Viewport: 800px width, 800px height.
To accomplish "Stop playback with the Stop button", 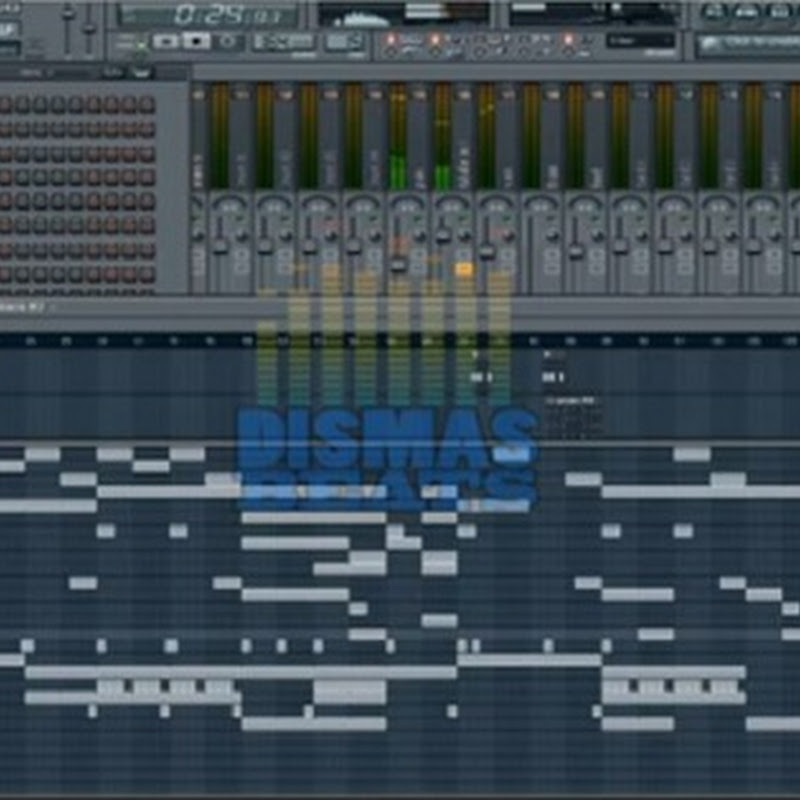I will 197,41.
